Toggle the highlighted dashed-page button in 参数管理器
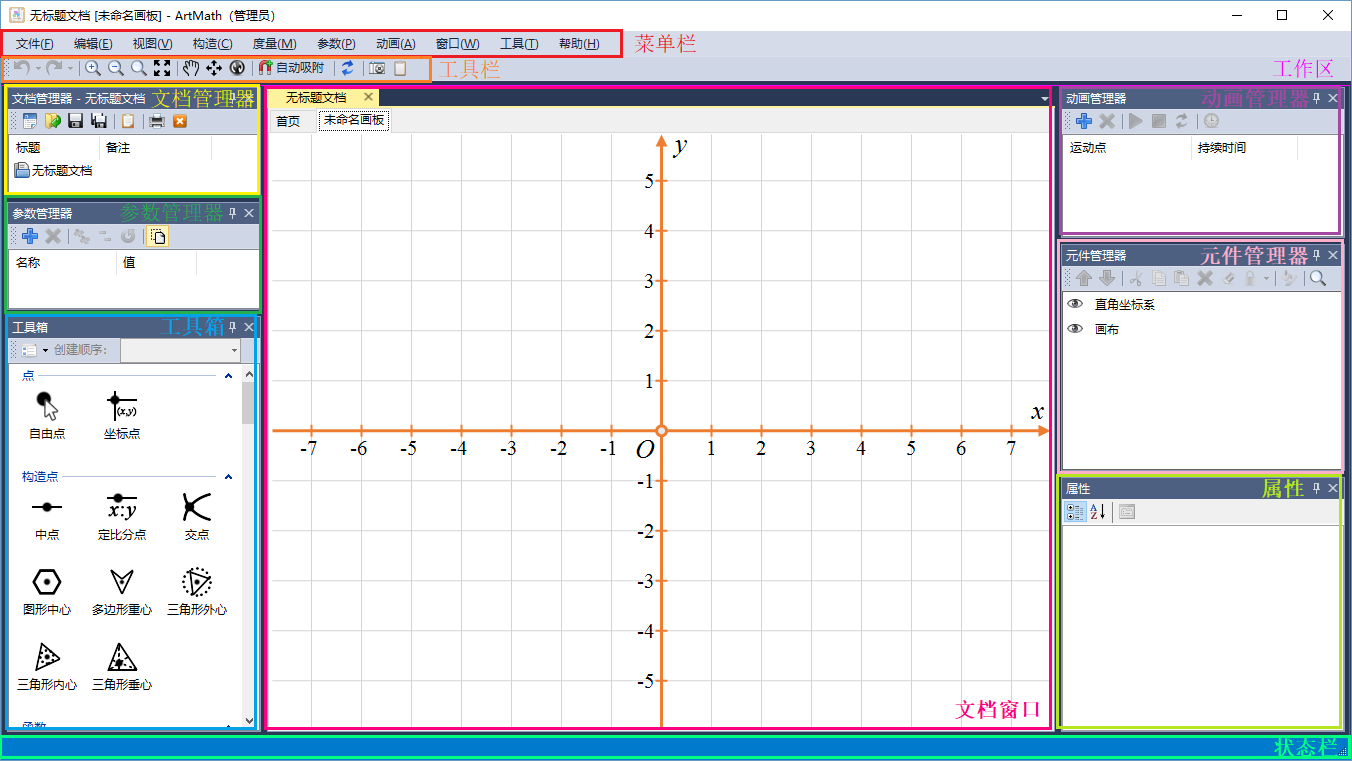 158,236
